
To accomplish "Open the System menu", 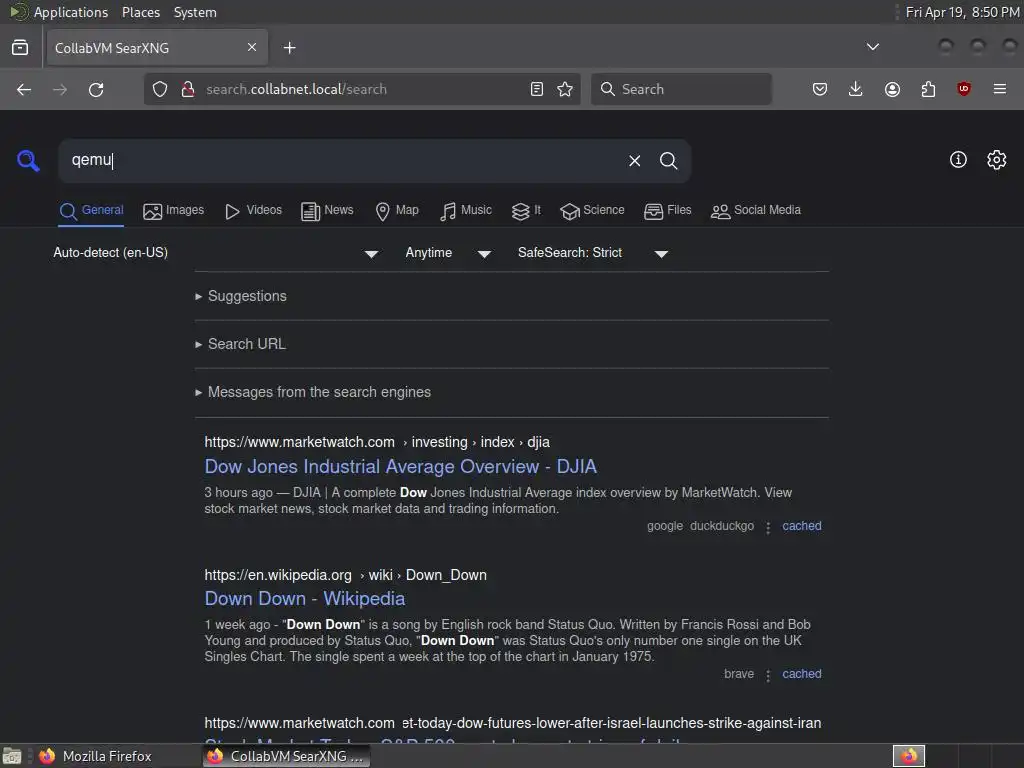I will pyautogui.click(x=195, y=12).
